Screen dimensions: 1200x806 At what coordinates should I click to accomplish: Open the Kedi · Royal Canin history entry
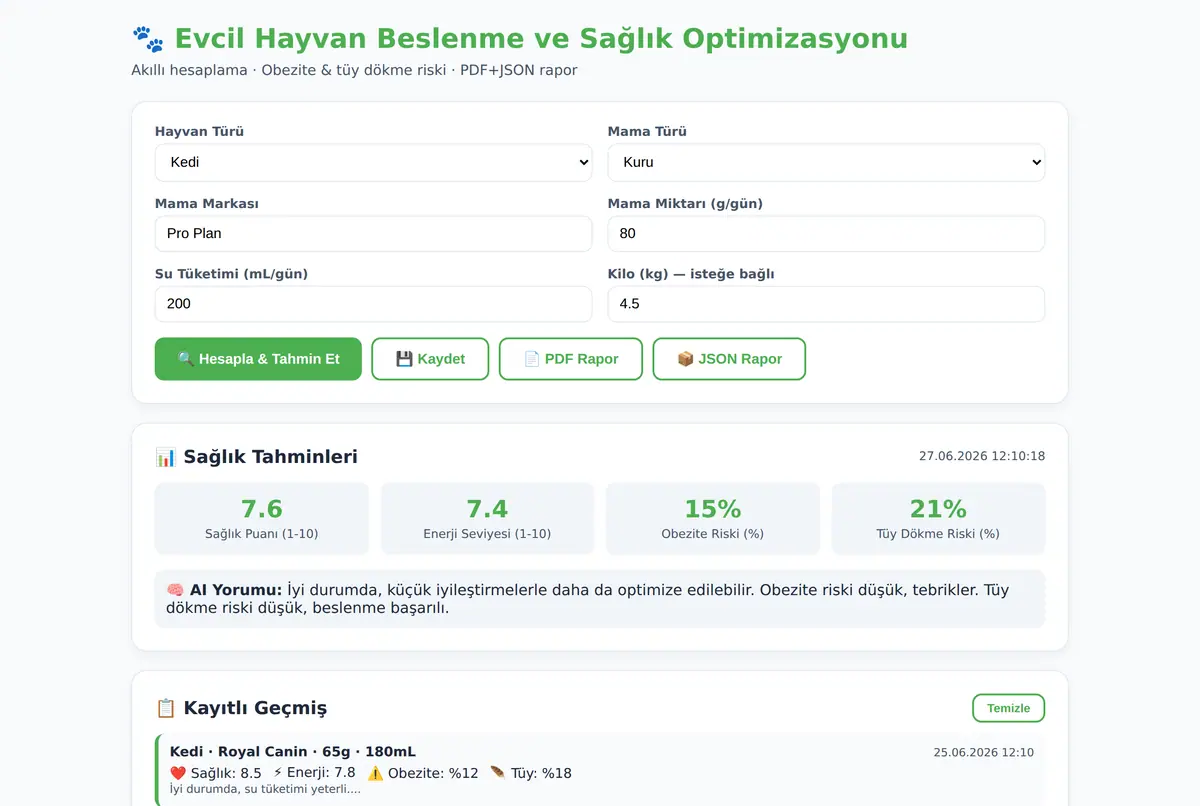tap(600, 770)
